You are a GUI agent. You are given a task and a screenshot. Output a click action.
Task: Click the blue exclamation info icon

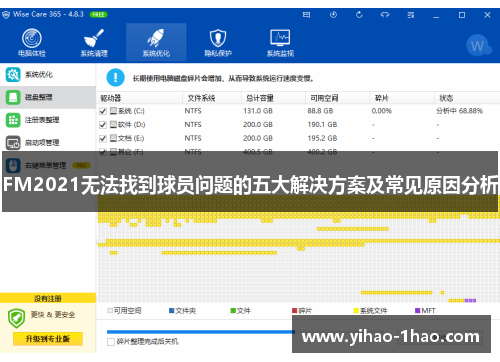(116, 77)
